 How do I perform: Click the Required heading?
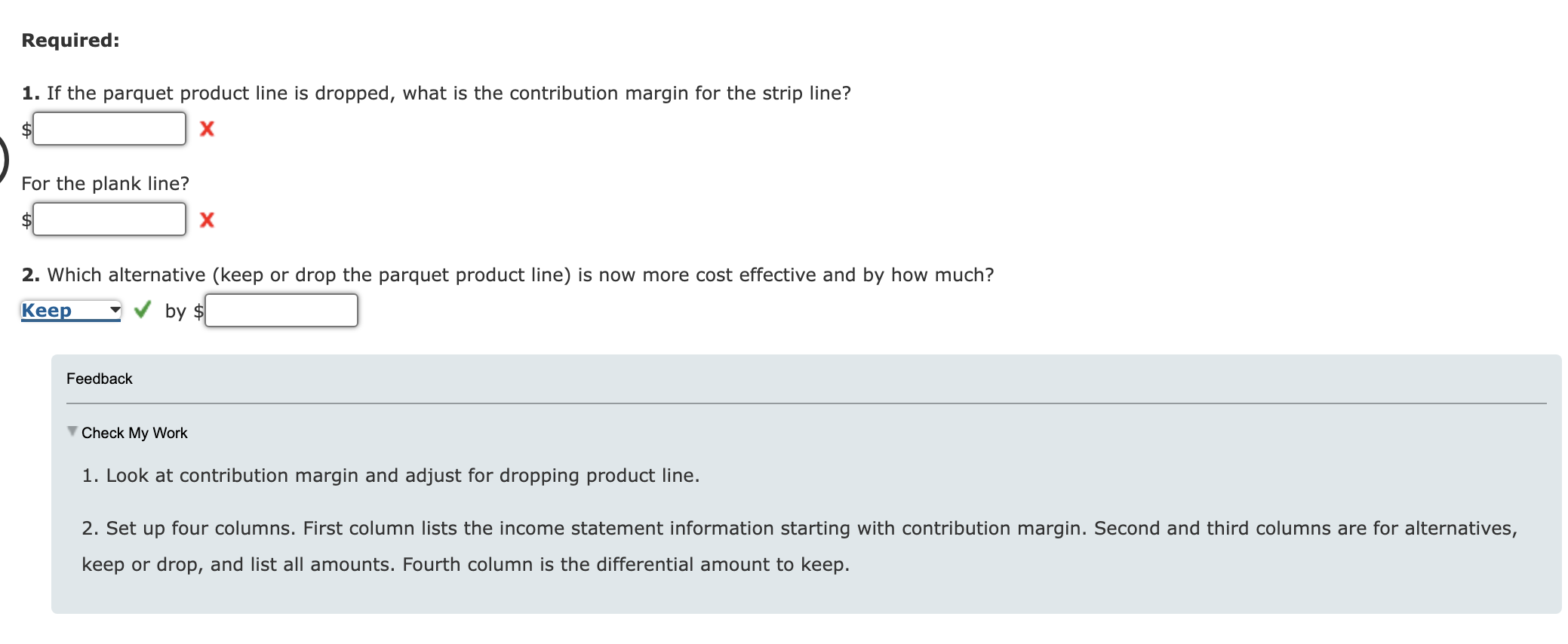(x=69, y=40)
